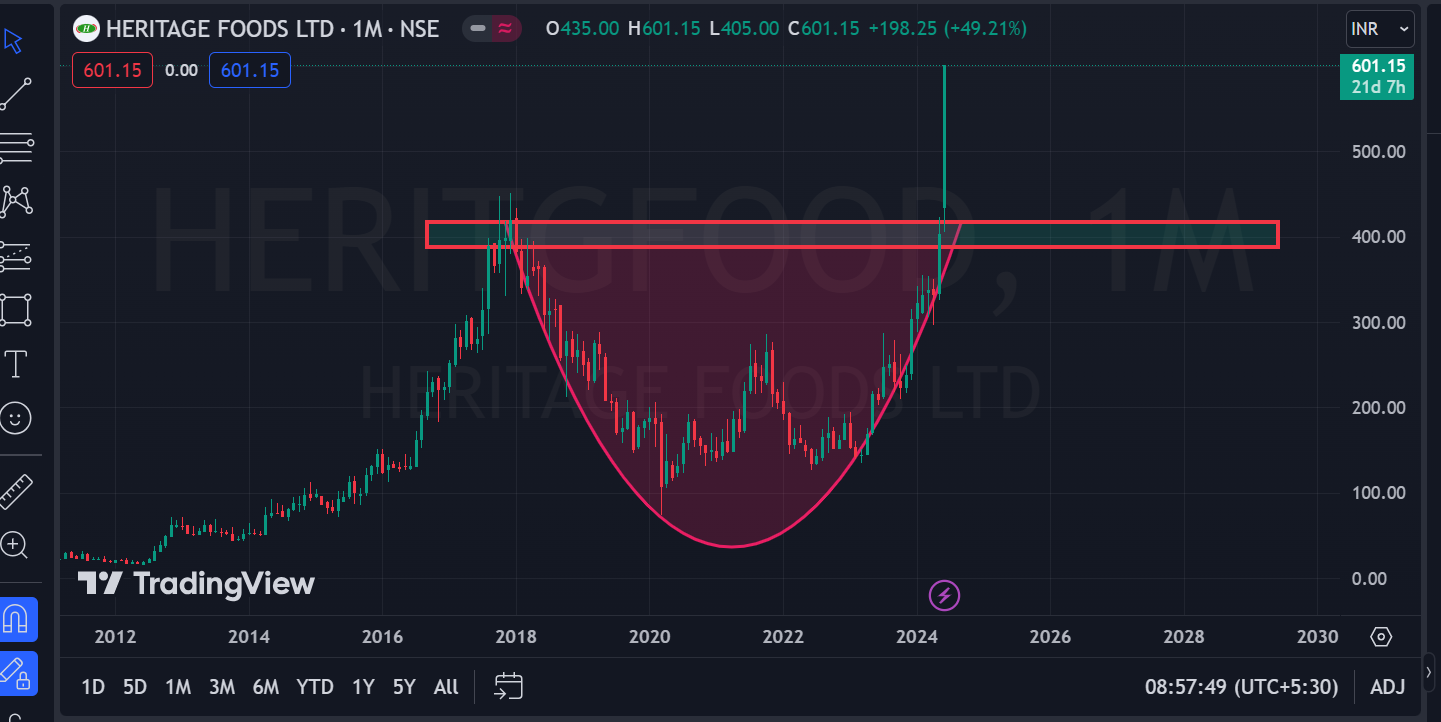Viewport: 1441px width, 722px height.
Task: Click the Heritage Foods symbol logo
Action: tap(87, 29)
